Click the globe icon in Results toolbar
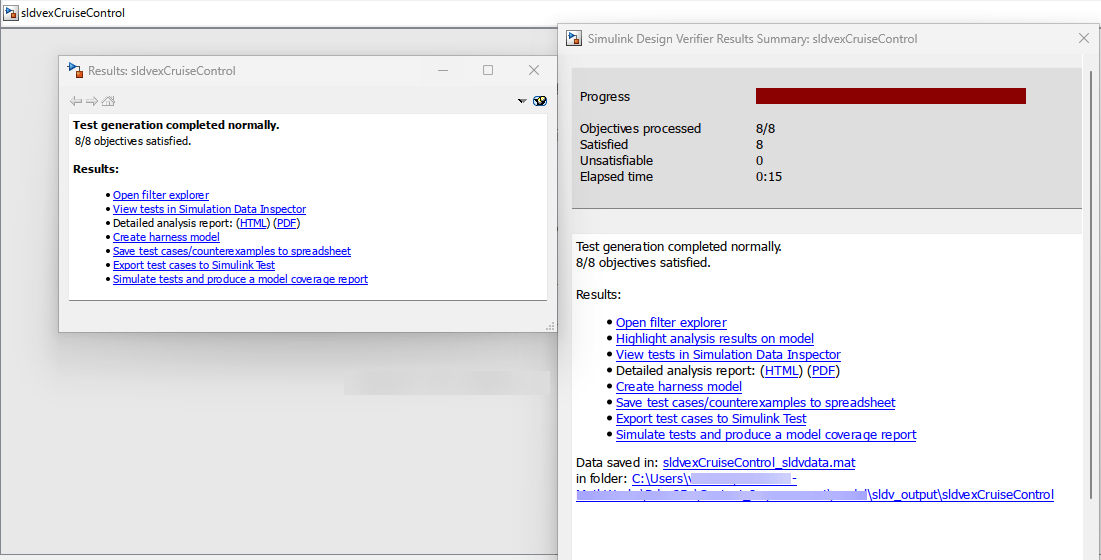The width and height of the screenshot is (1101, 560). (540, 101)
